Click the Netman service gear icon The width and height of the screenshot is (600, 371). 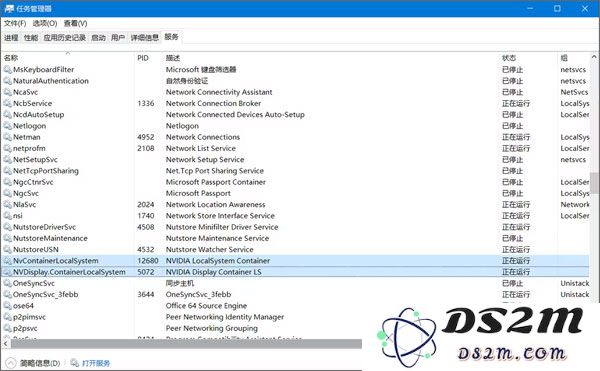7,137
